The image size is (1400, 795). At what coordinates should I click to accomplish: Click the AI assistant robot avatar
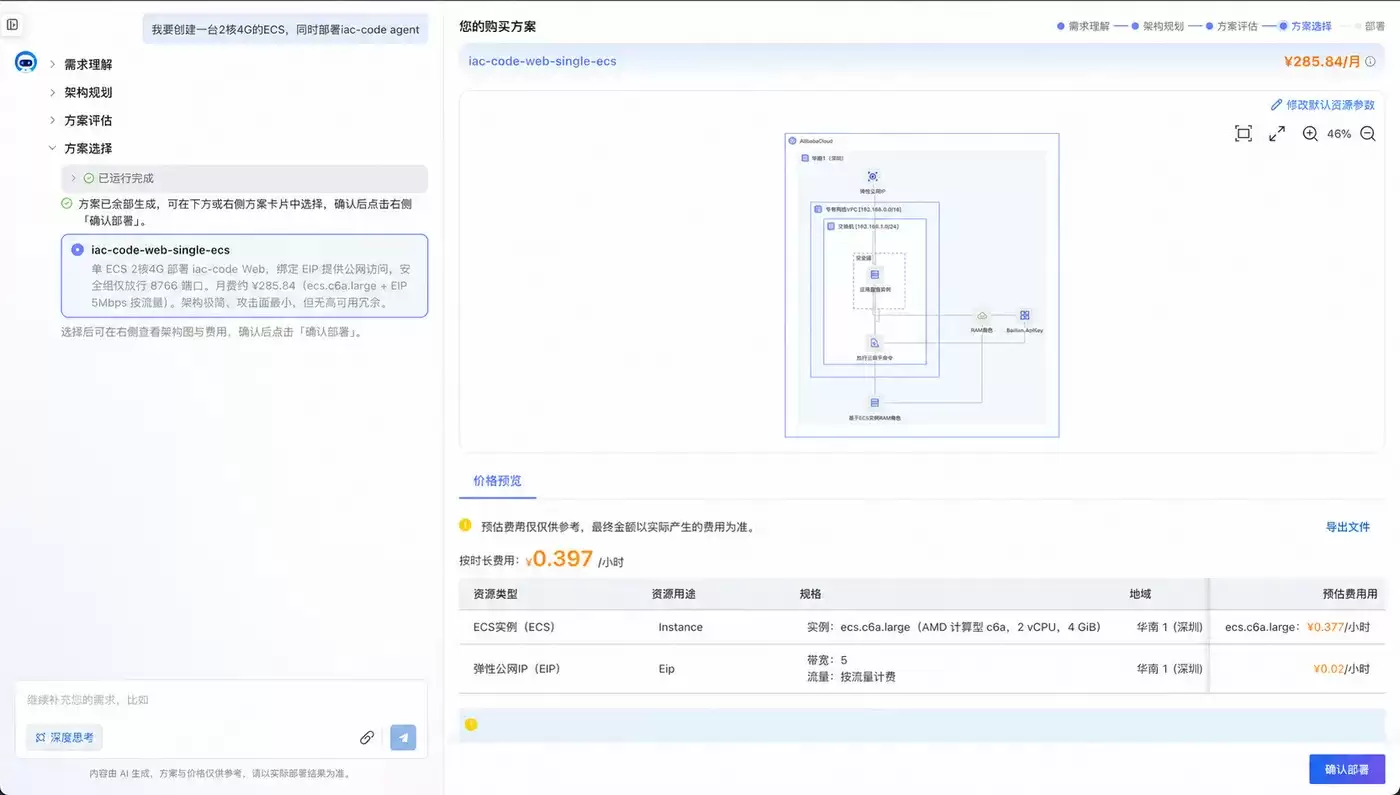(26, 63)
